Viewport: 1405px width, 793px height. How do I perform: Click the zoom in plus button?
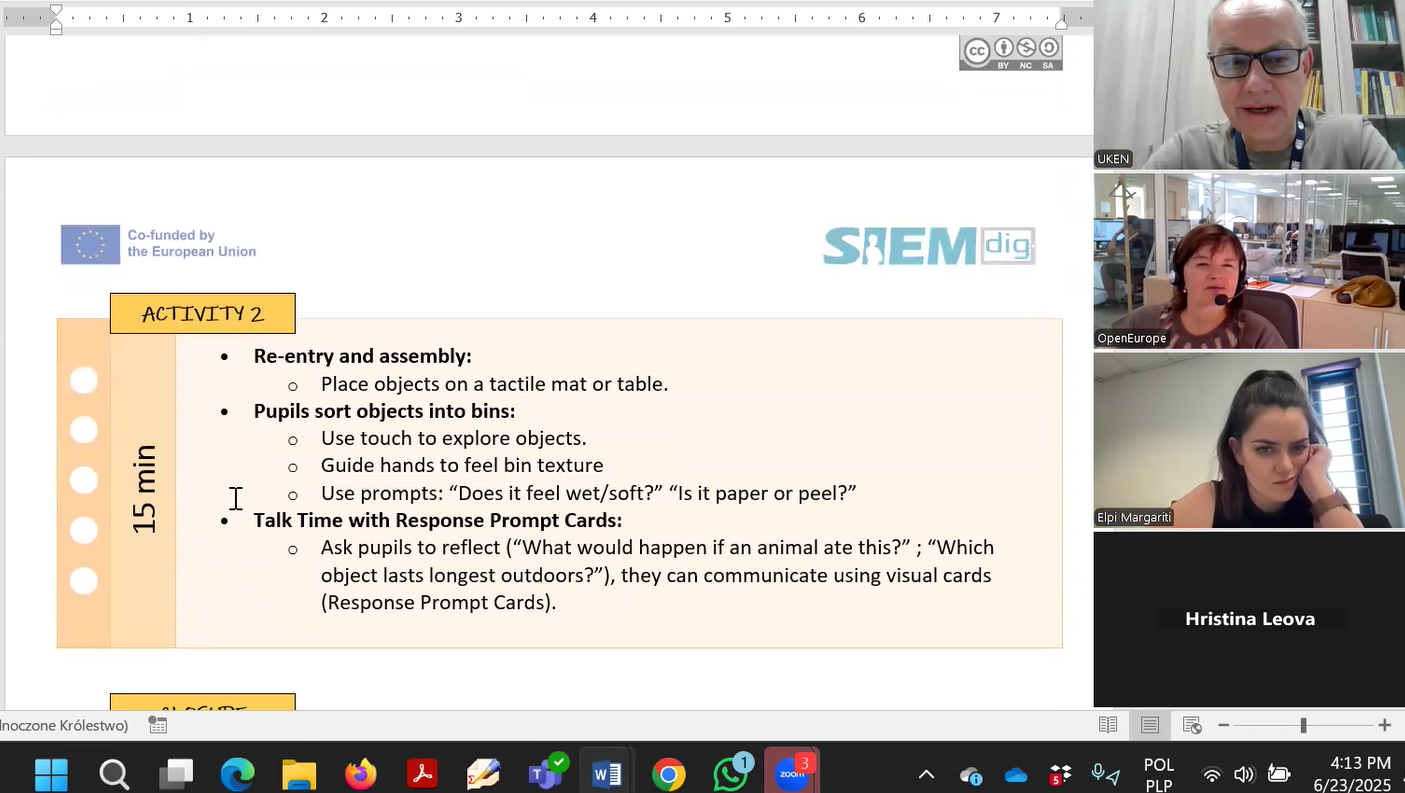[x=1384, y=725]
